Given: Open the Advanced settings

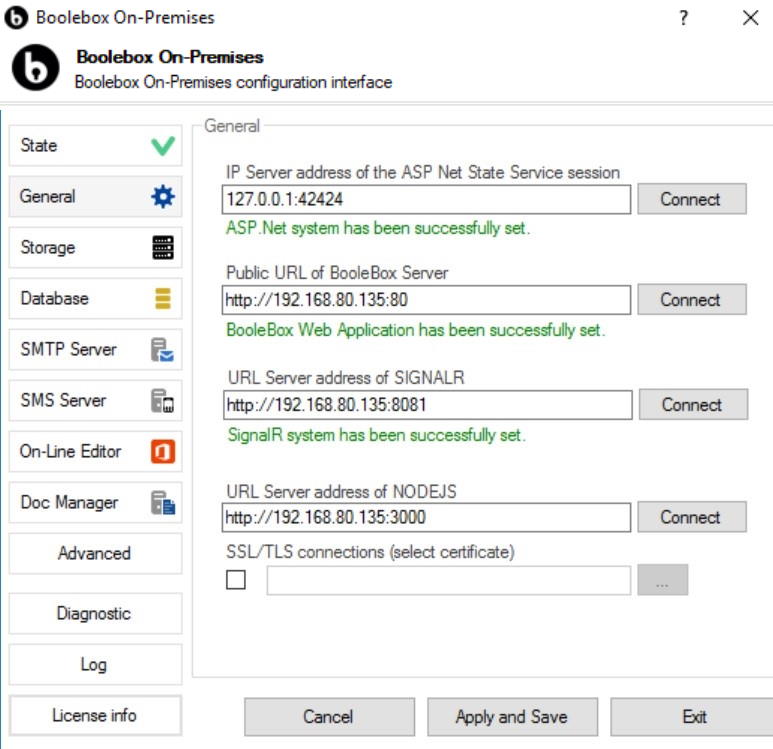Looking at the screenshot, I should point(96,553).
